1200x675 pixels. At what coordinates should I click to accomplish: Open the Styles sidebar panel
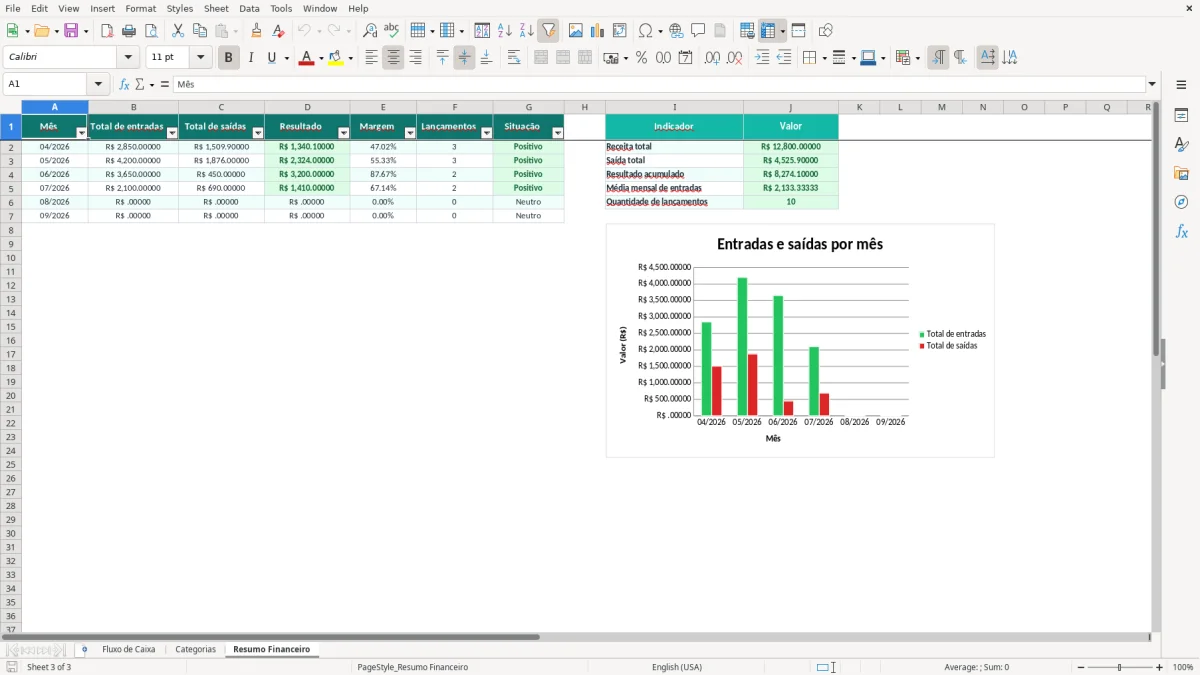tap(1181, 144)
